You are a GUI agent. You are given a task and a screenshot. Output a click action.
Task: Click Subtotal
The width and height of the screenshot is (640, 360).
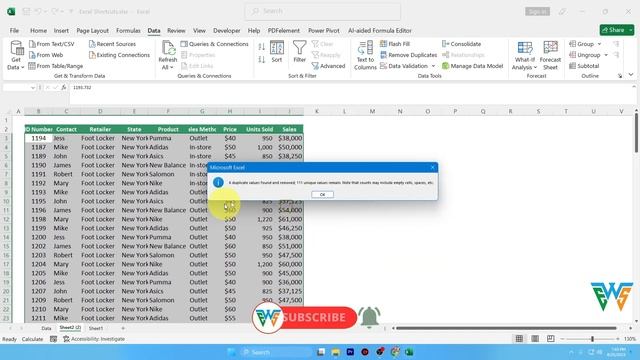tap(584, 66)
